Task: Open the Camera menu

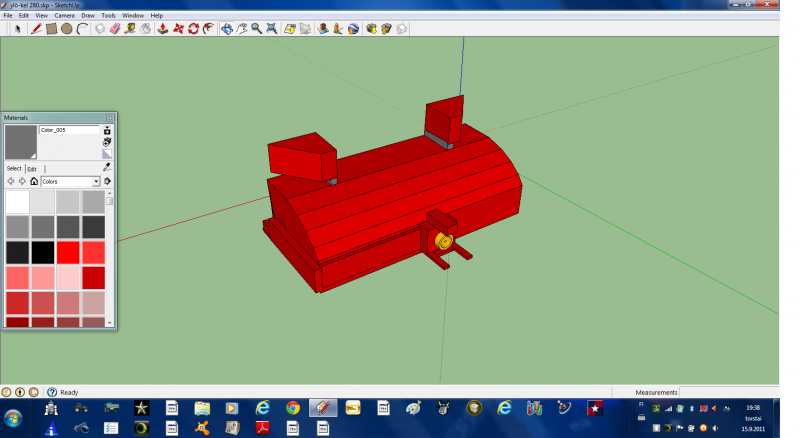Action: coord(64,16)
